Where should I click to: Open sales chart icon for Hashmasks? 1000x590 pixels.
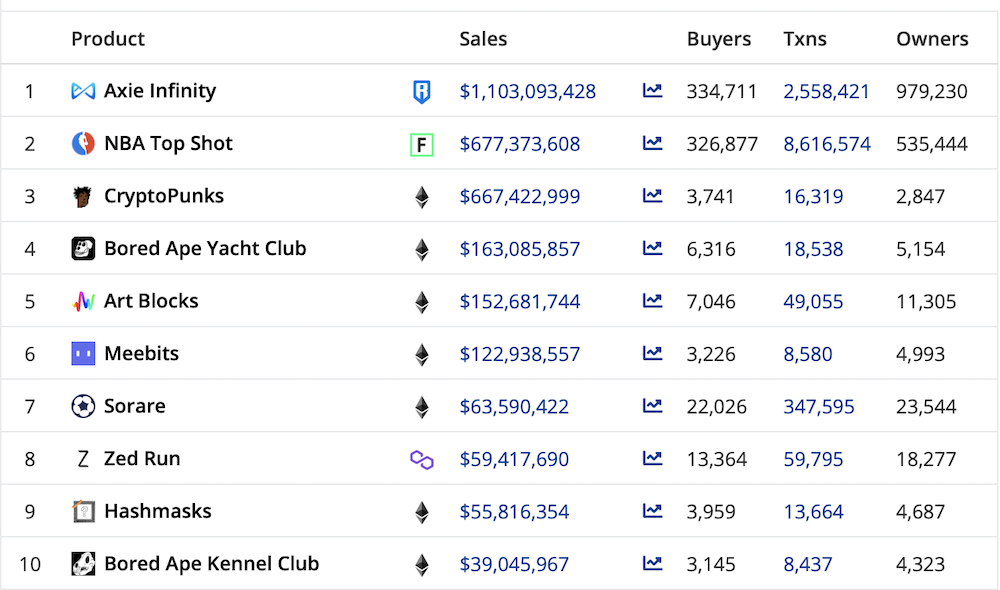[x=652, y=510]
